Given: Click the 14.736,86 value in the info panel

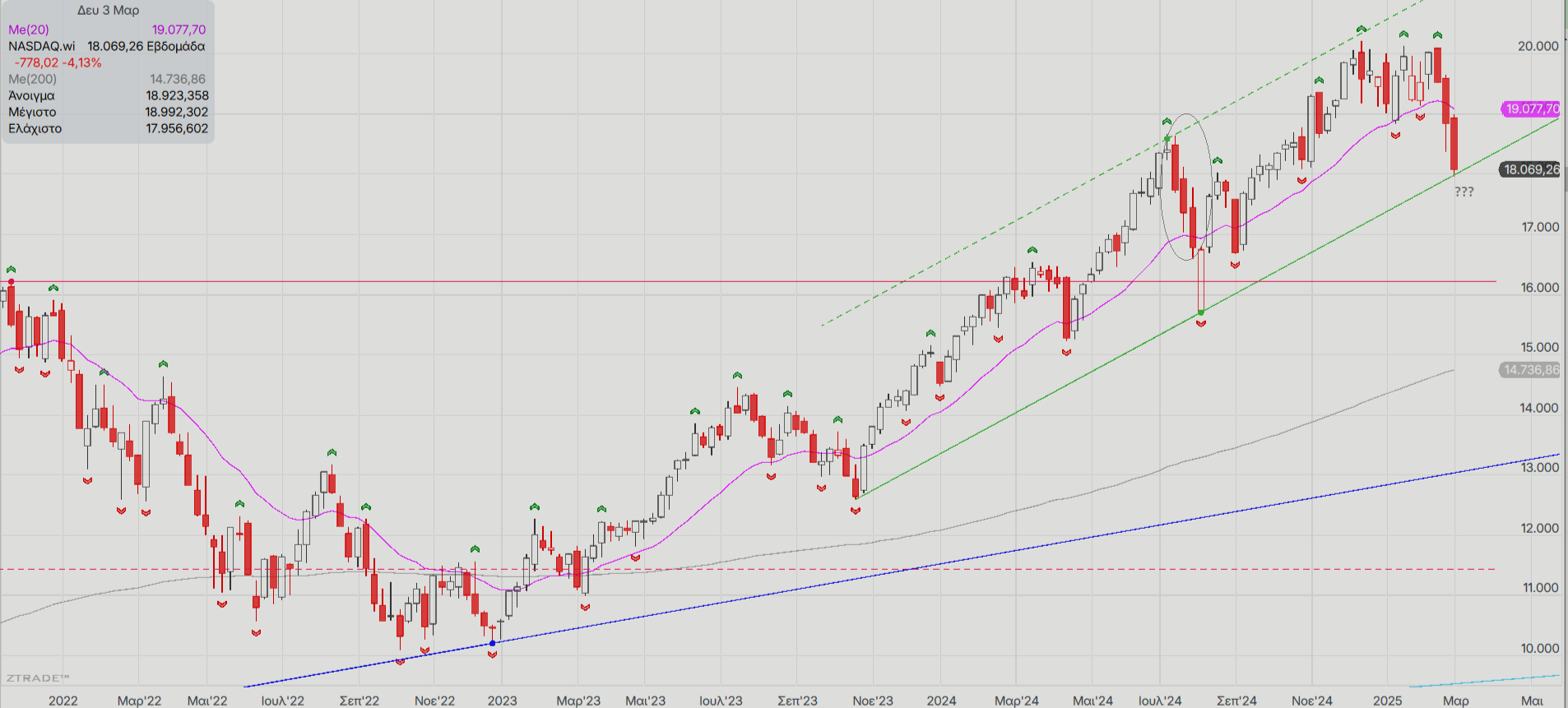Looking at the screenshot, I should coord(178,79).
